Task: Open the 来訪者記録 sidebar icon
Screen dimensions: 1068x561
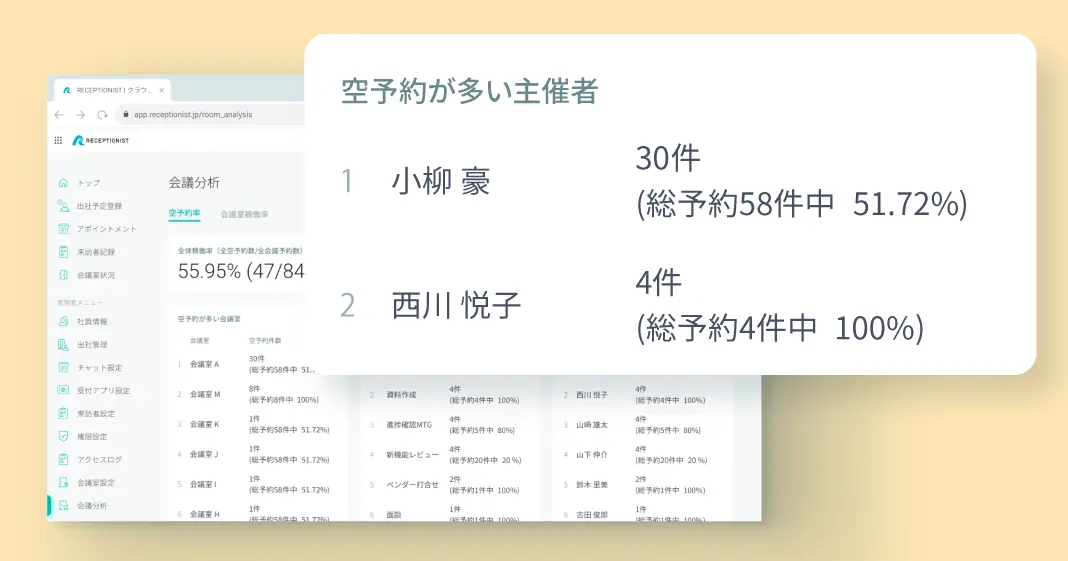Action: point(63,252)
